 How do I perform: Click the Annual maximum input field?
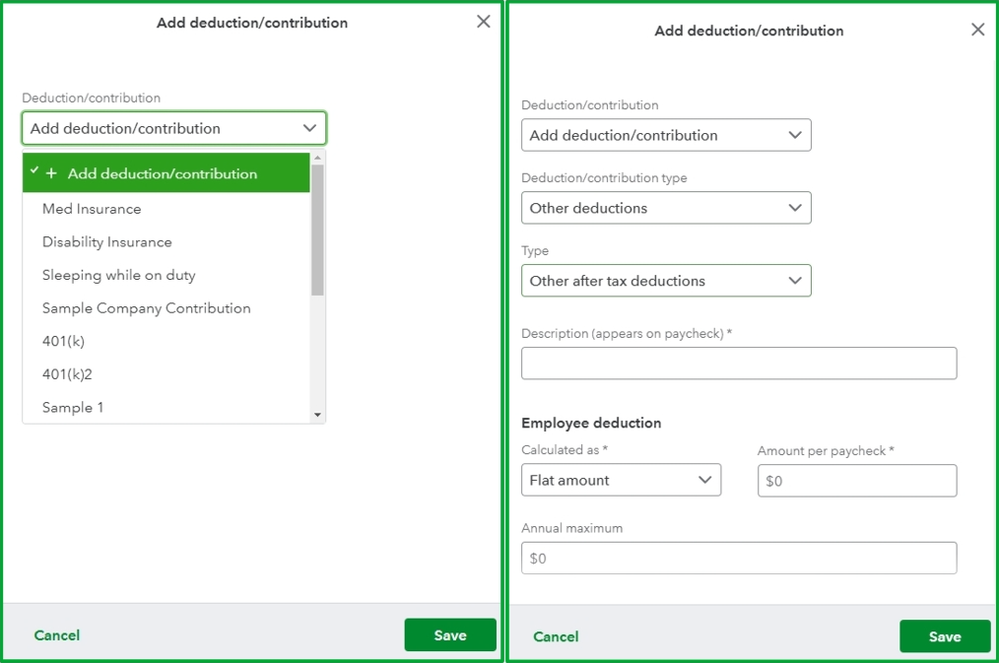(x=739, y=558)
